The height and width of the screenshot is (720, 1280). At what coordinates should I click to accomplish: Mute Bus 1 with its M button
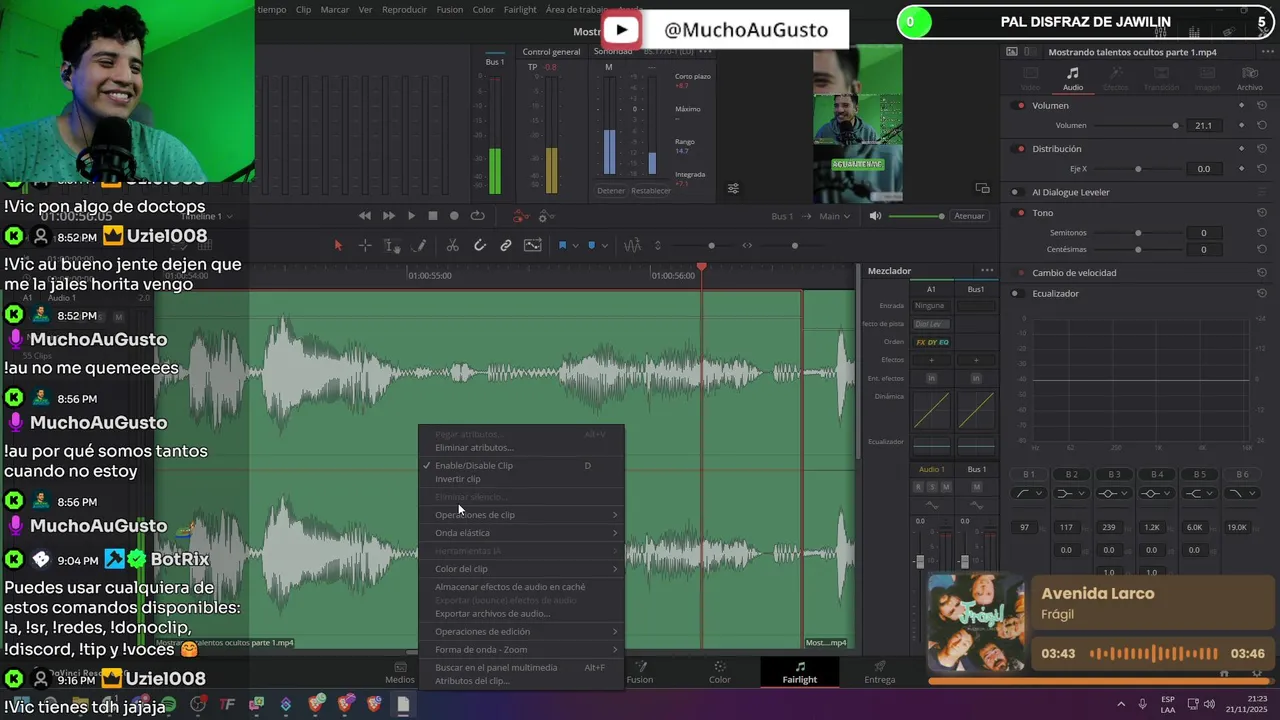[x=977, y=487]
